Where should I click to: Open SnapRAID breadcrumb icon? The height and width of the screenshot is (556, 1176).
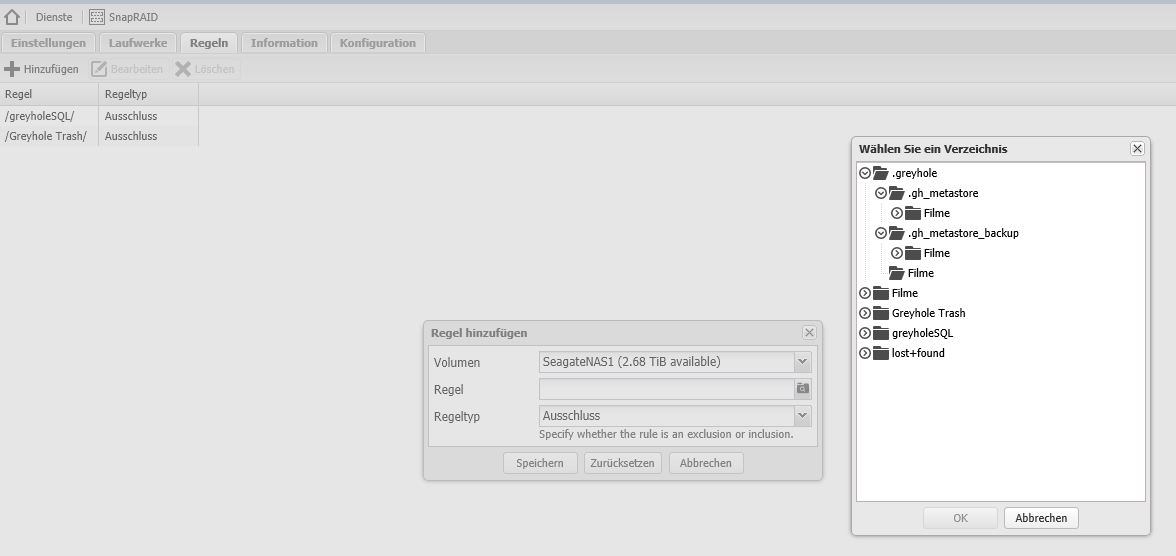coord(97,17)
